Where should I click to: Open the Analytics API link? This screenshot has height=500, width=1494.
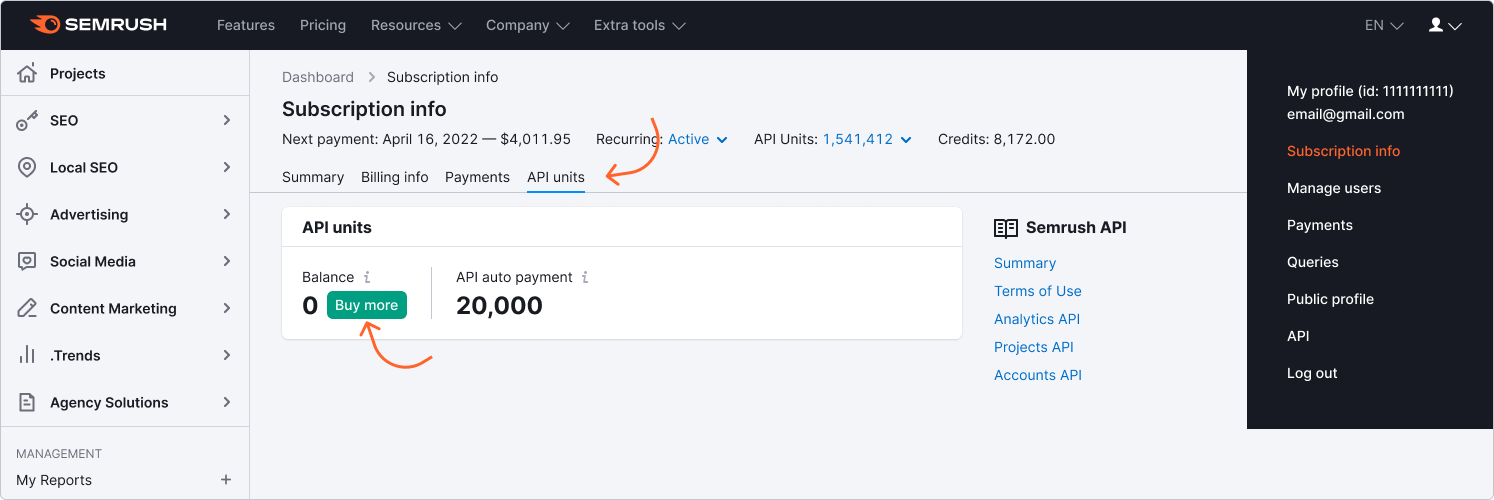pyautogui.click(x=1037, y=319)
